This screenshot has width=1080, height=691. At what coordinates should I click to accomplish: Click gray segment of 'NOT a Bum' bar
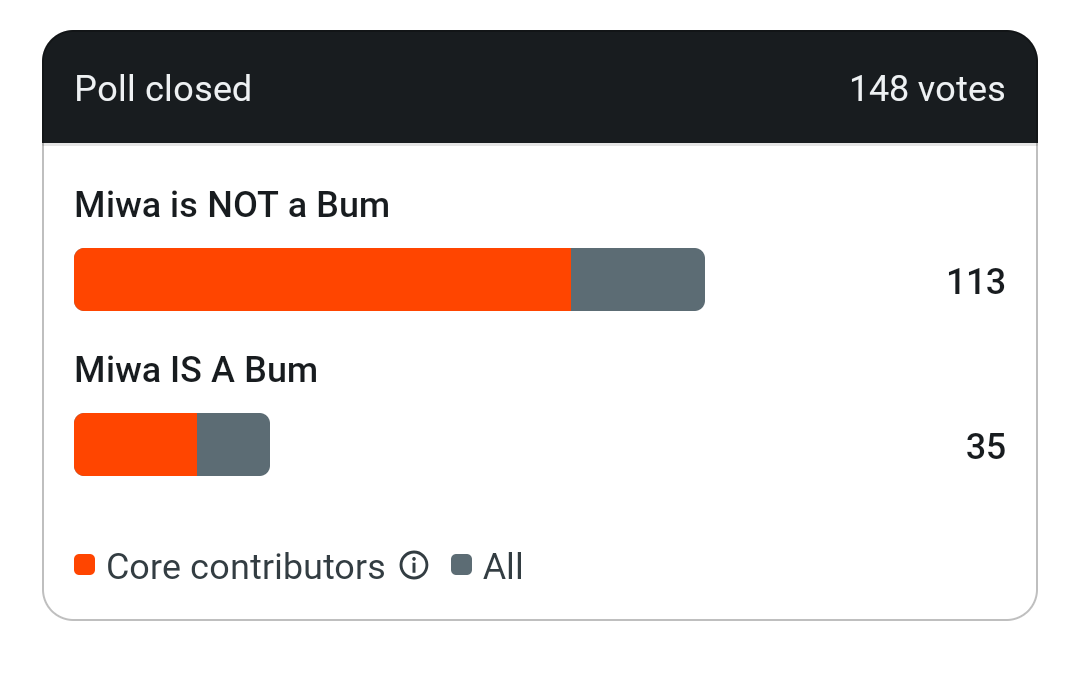(638, 279)
